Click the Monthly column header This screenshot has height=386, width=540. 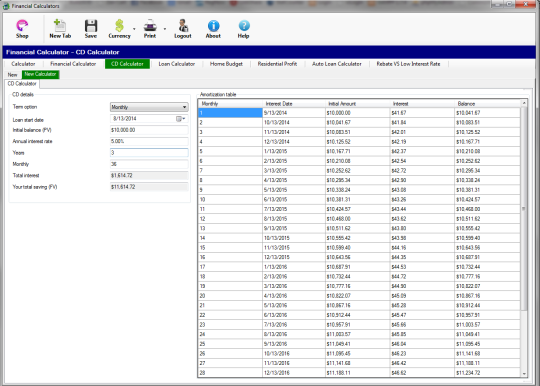pos(230,104)
